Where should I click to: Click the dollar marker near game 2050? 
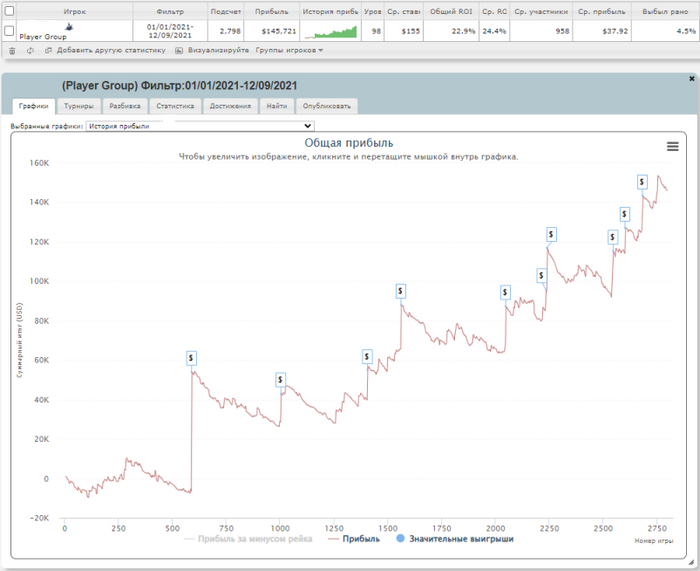505,292
